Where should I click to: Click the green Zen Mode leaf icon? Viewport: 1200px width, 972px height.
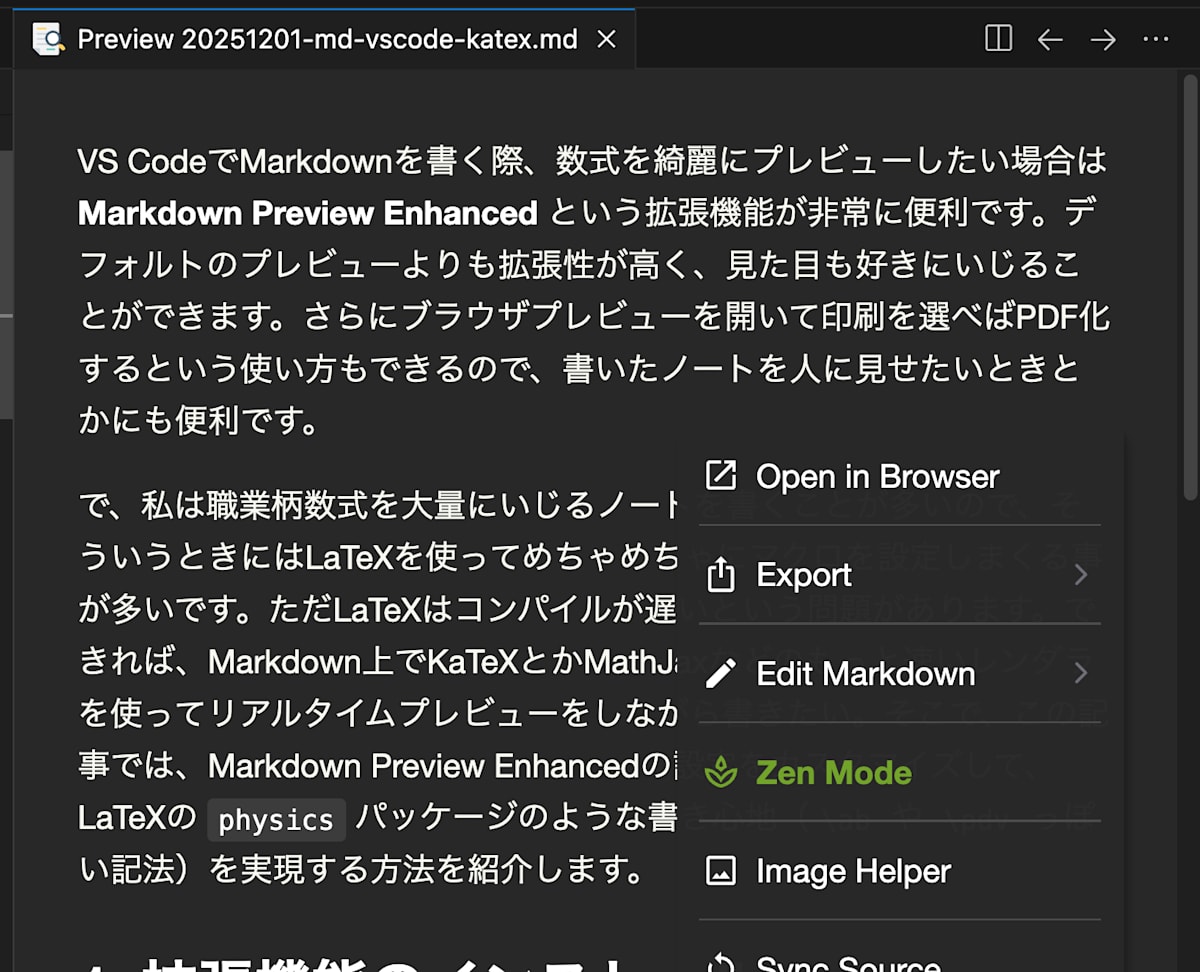[x=719, y=772]
